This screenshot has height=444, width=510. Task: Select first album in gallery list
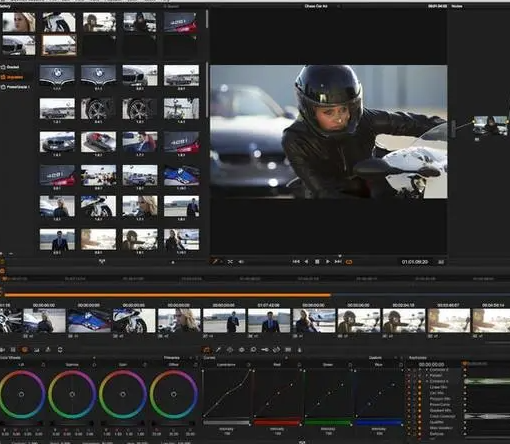coord(10,67)
